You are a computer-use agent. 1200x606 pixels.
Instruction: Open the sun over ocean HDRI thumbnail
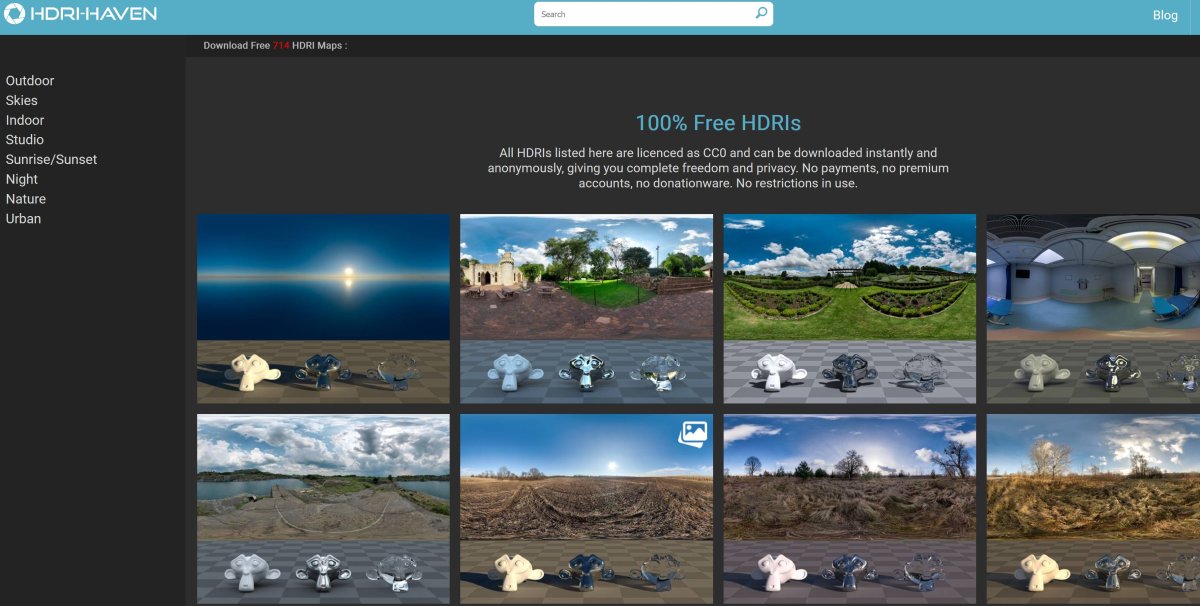323,278
